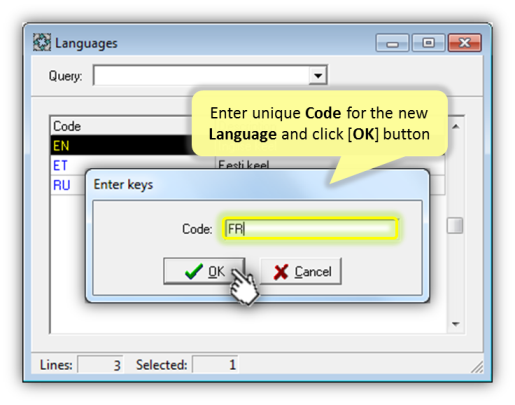Focus the Code input field containing FR

(310, 229)
